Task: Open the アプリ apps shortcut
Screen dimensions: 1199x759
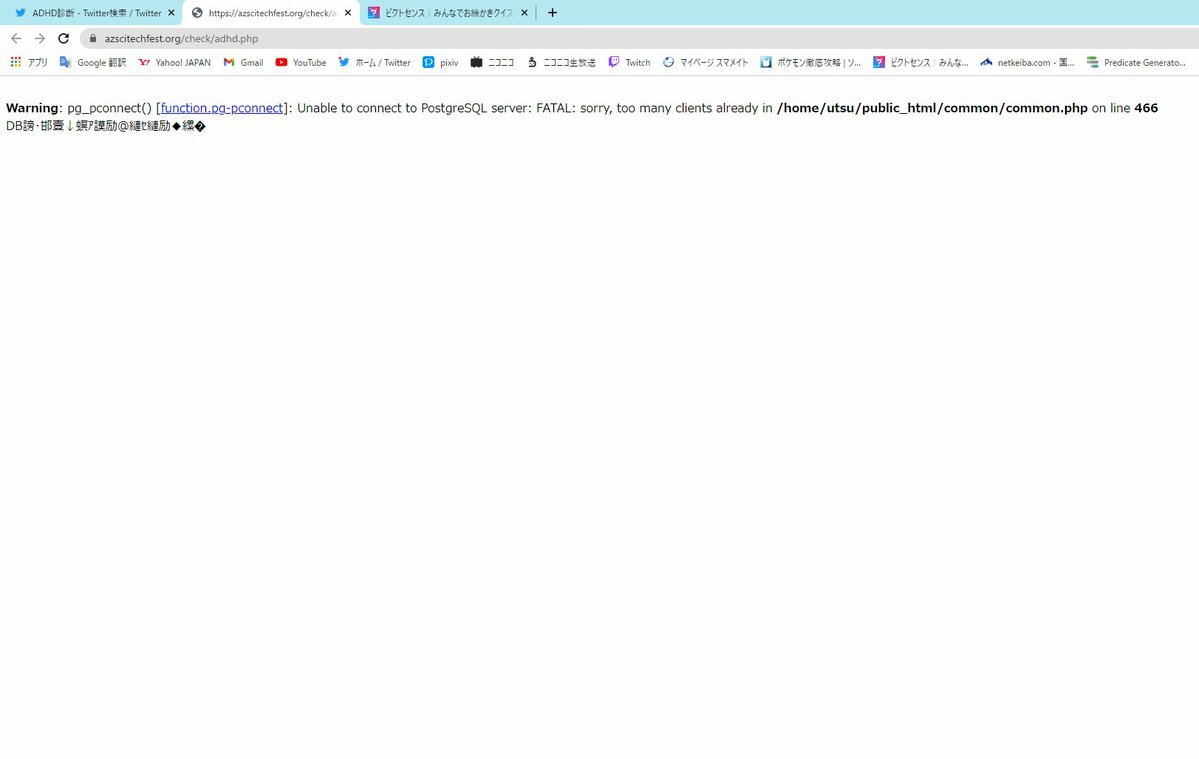Action: pyautogui.click(x=29, y=63)
